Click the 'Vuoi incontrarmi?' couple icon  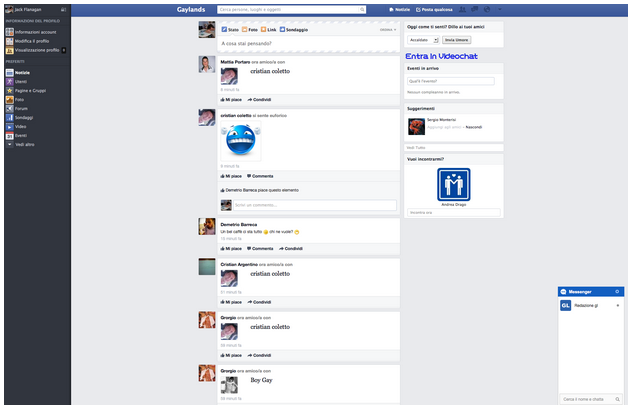[453, 184]
